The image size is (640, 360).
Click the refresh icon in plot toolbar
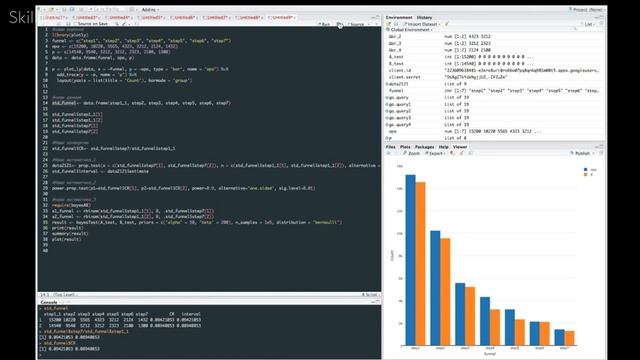point(601,153)
